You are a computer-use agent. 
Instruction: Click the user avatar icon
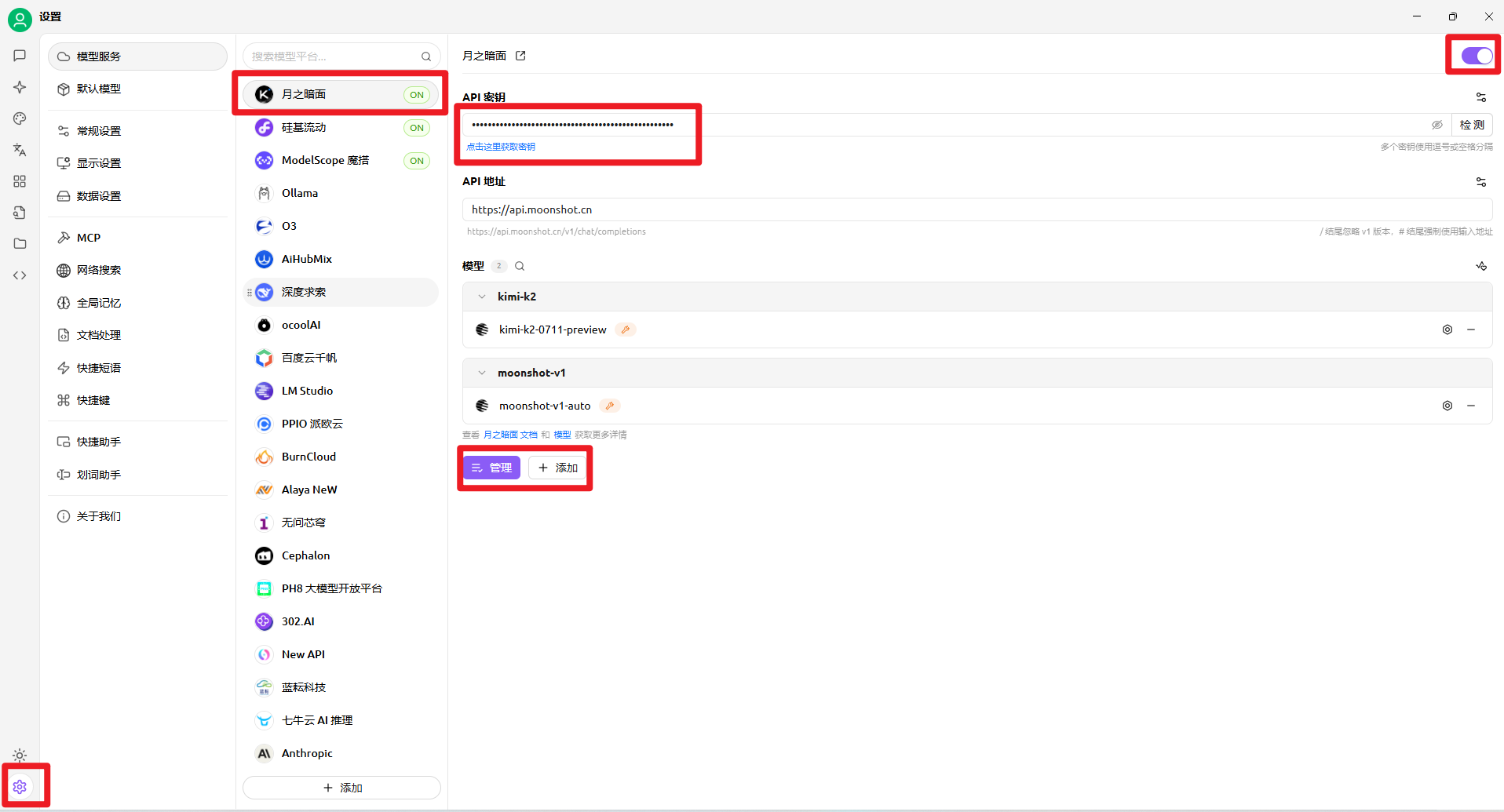pos(20,20)
